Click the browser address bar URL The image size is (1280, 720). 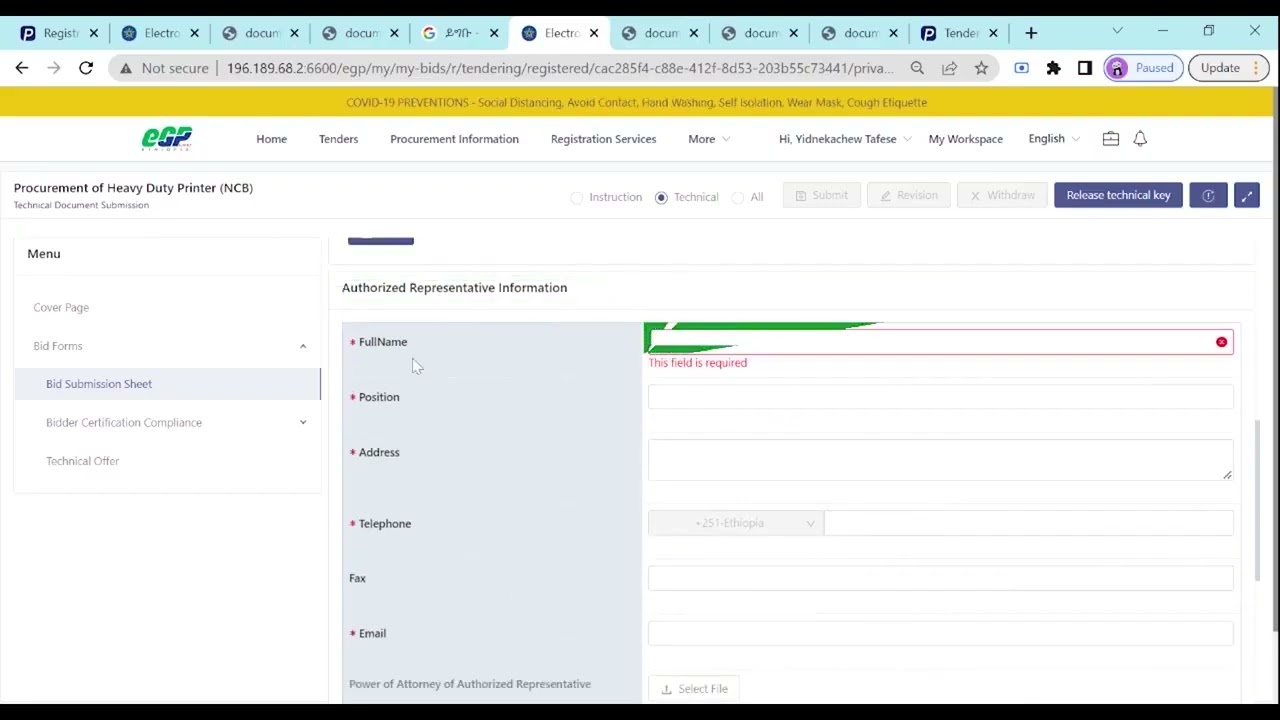(560, 68)
